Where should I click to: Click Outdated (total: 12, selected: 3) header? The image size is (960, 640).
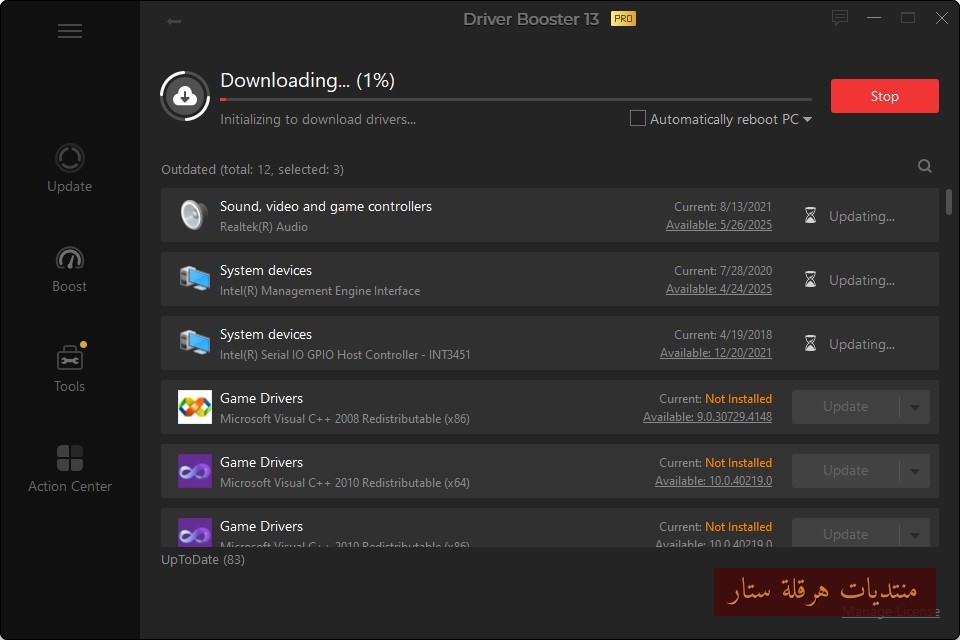click(x=252, y=170)
